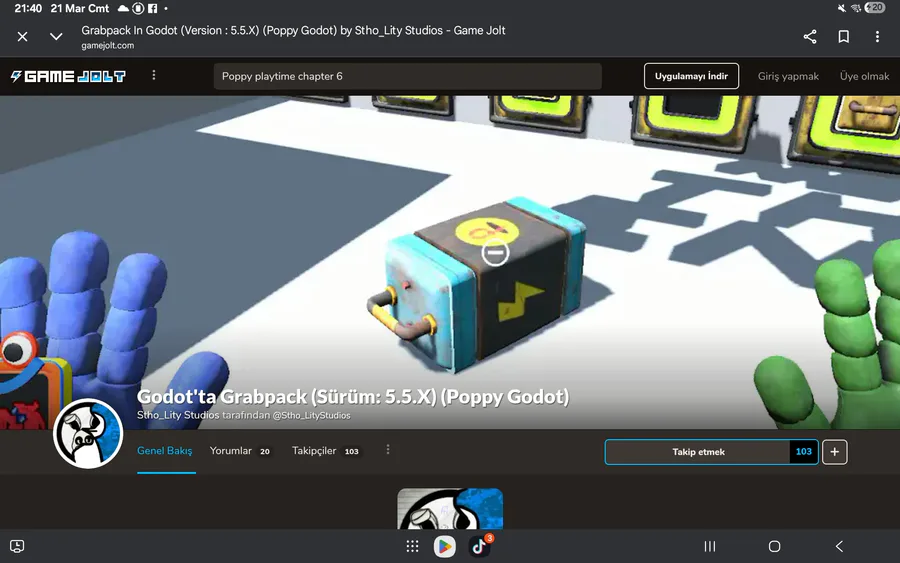Viewport: 900px width, 563px height.
Task: Tap the Android home button
Action: [x=774, y=546]
